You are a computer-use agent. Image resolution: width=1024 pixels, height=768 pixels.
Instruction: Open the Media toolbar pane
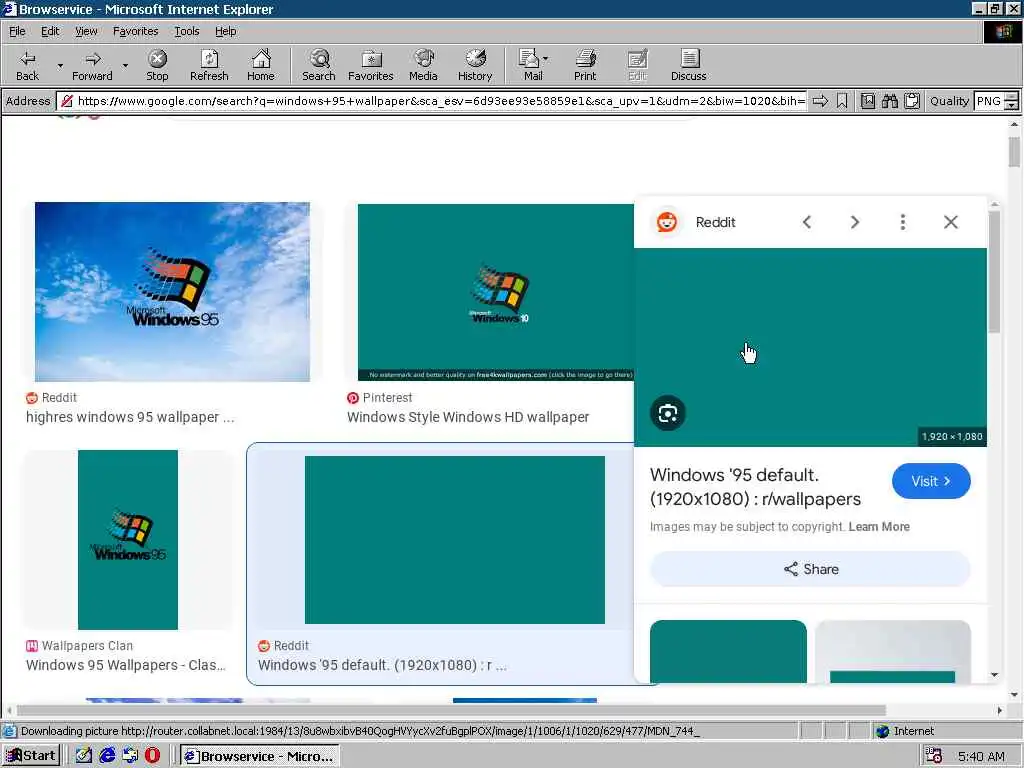click(x=423, y=65)
